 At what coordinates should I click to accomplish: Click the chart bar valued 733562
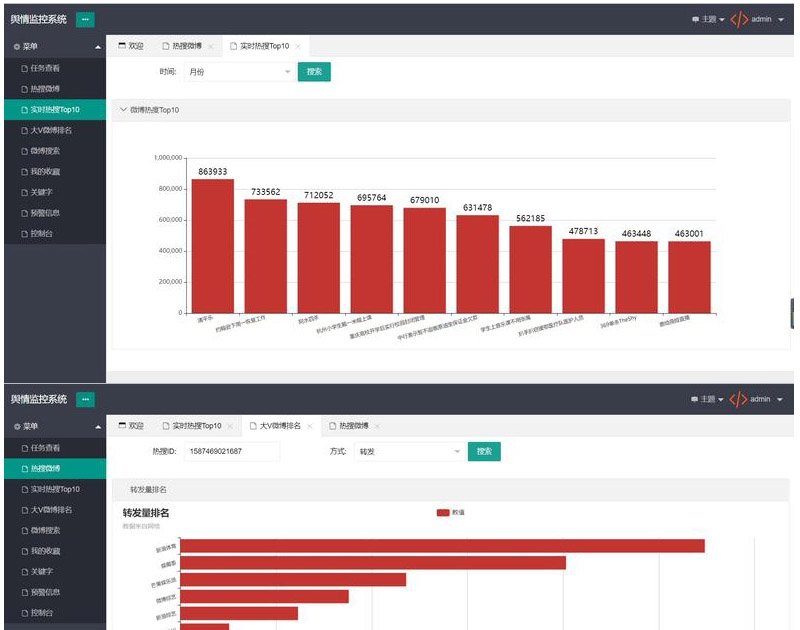266,256
